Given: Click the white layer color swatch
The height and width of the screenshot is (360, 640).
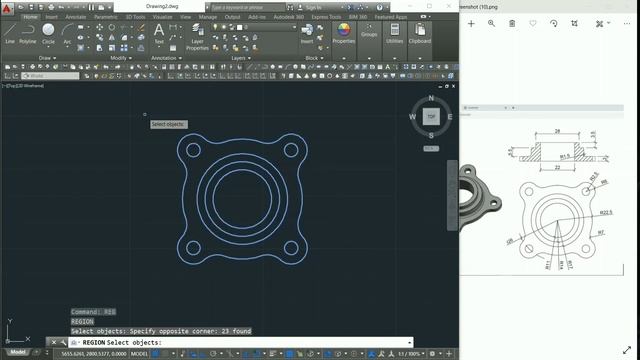Looking at the screenshot, I should pyautogui.click(x=240, y=27).
